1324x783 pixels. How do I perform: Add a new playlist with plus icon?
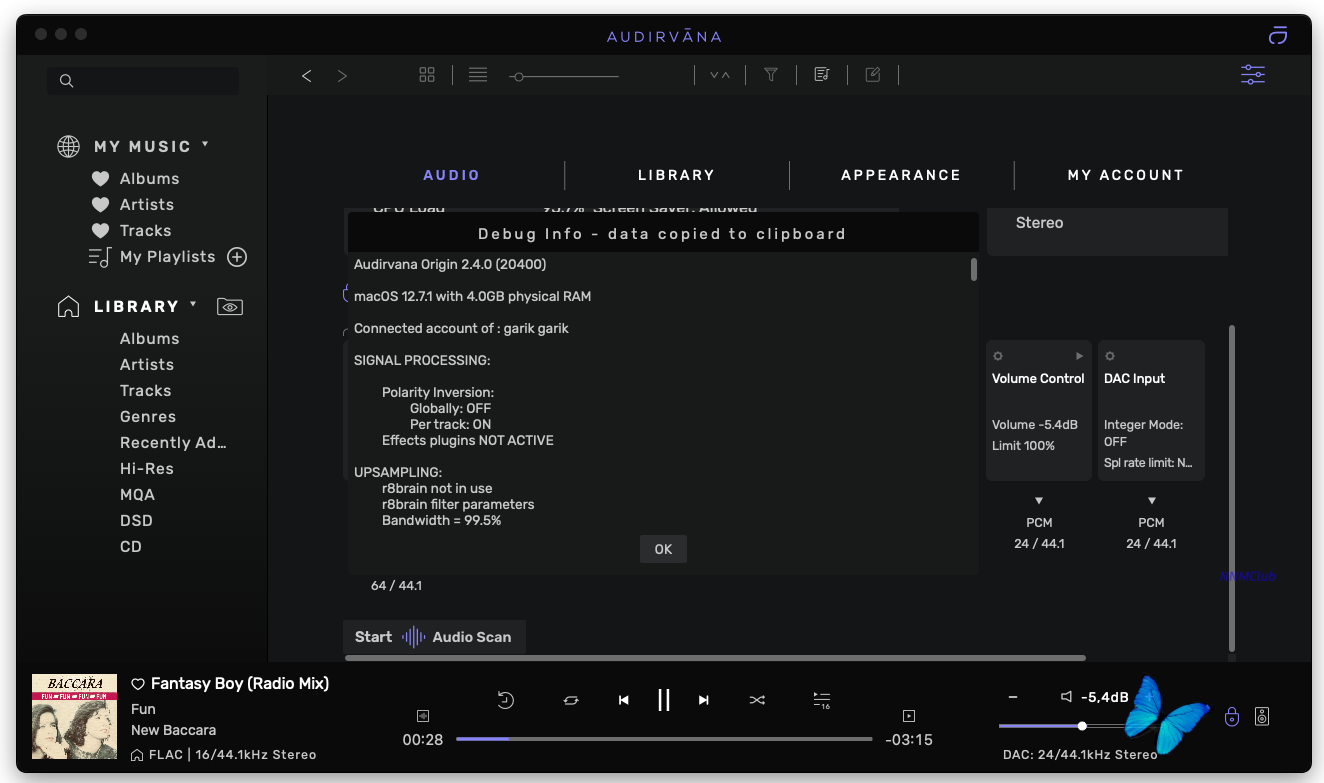point(237,257)
